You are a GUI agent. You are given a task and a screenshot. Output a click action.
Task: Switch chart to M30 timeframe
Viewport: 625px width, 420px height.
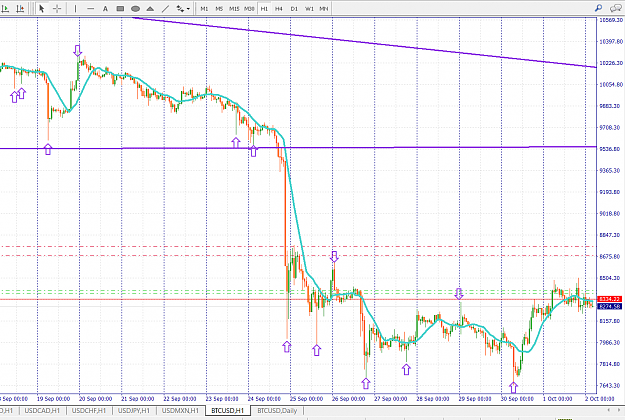249,8
